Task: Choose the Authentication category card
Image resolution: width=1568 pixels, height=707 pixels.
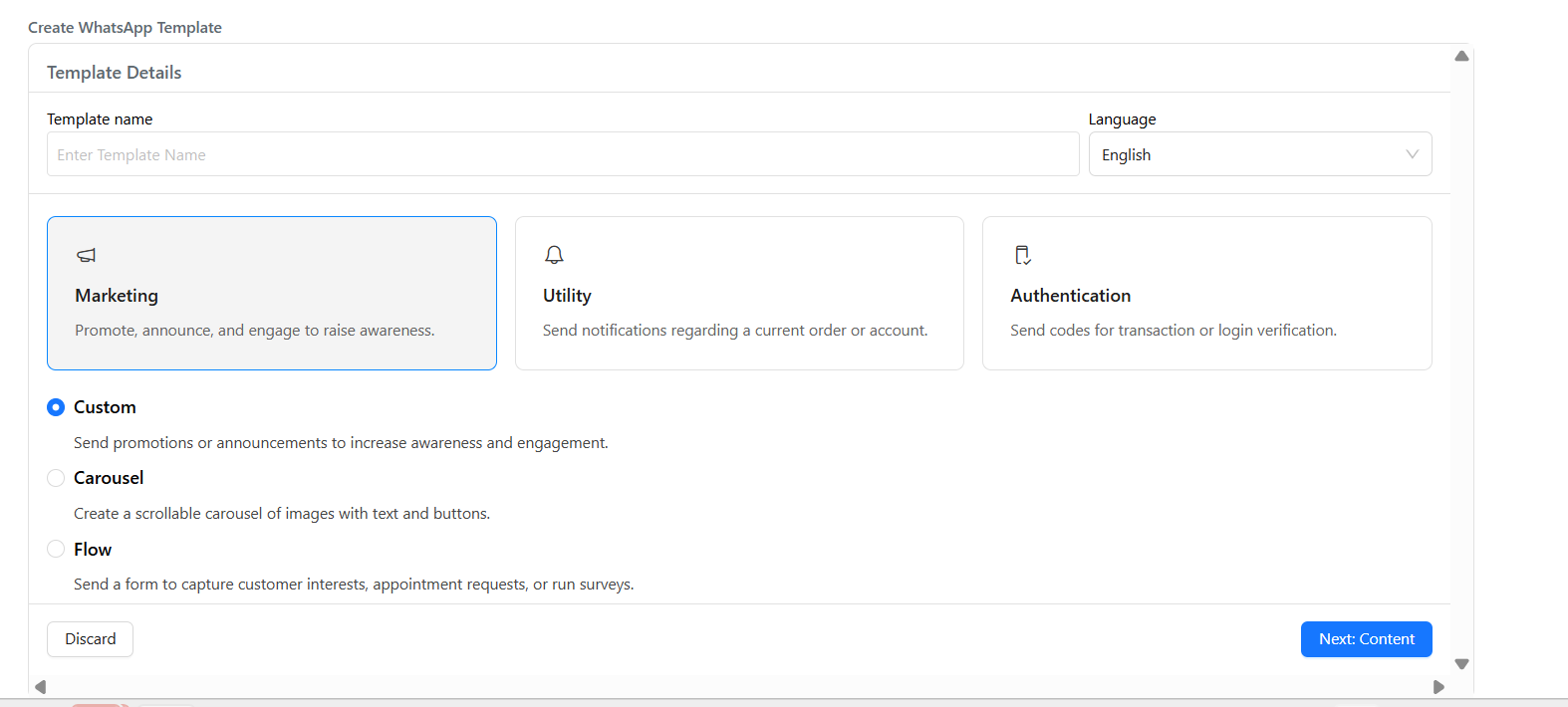Action: click(1207, 293)
